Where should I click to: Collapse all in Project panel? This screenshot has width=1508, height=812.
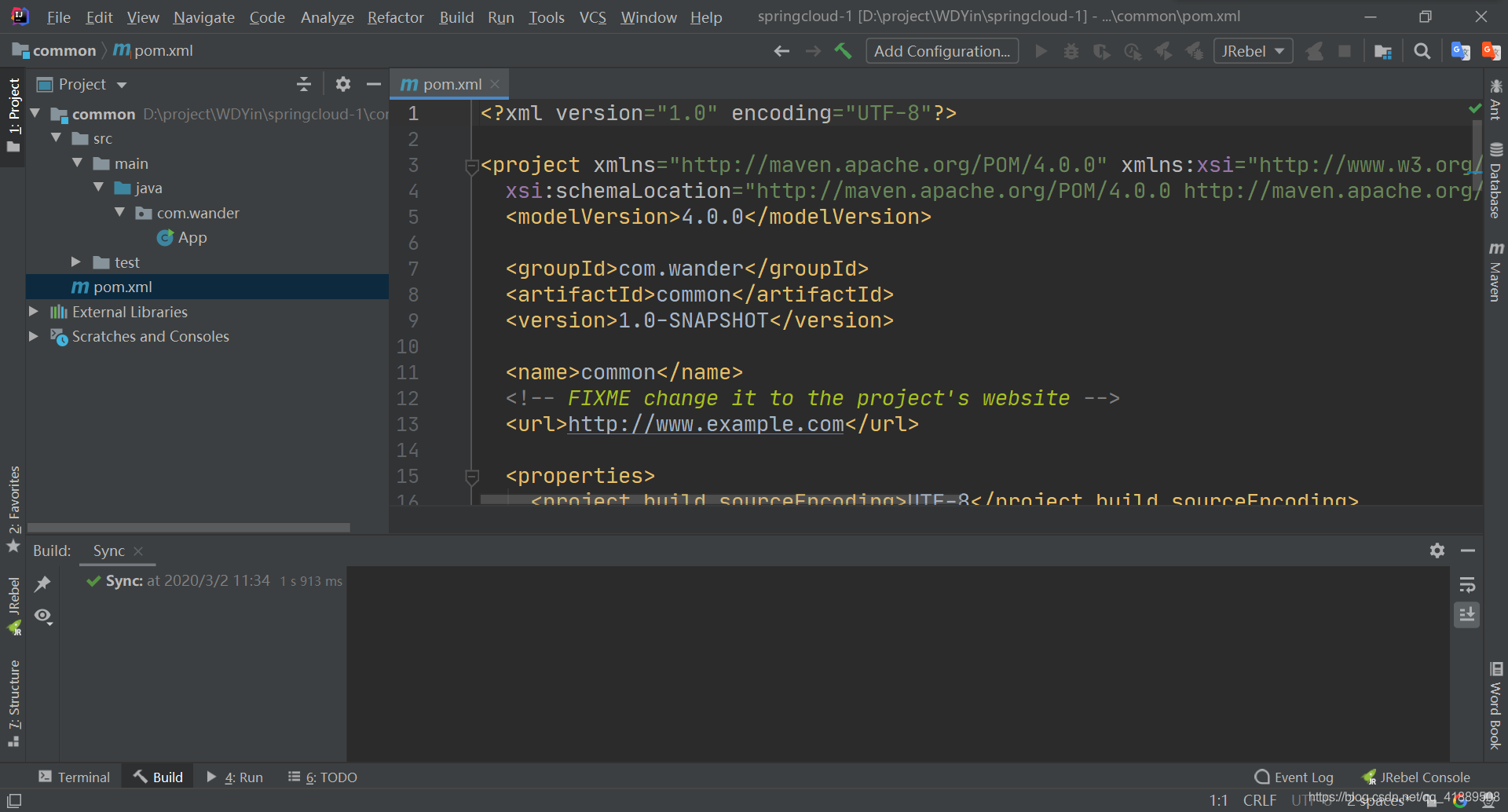[x=304, y=84]
